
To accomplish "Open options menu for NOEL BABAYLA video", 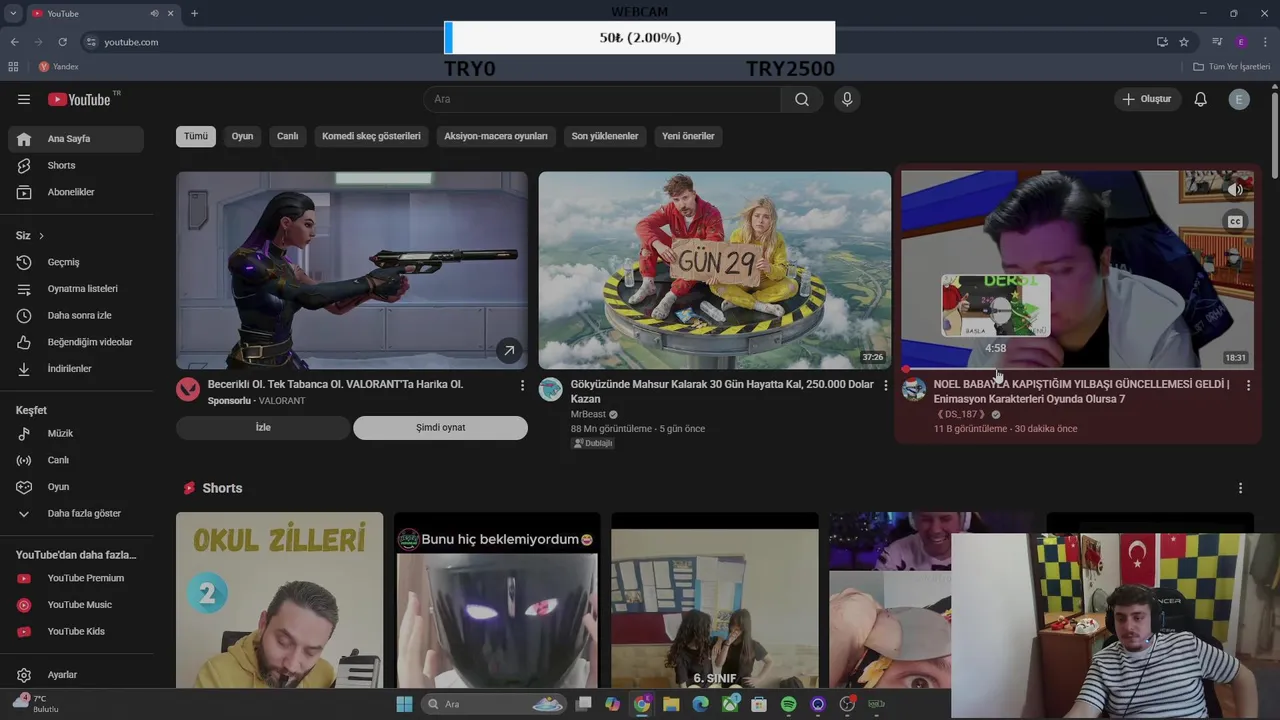I will pyautogui.click(x=1248, y=385).
